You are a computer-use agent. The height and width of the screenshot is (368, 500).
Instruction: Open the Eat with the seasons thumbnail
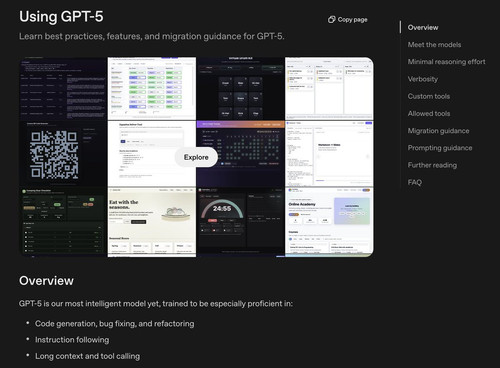point(152,222)
